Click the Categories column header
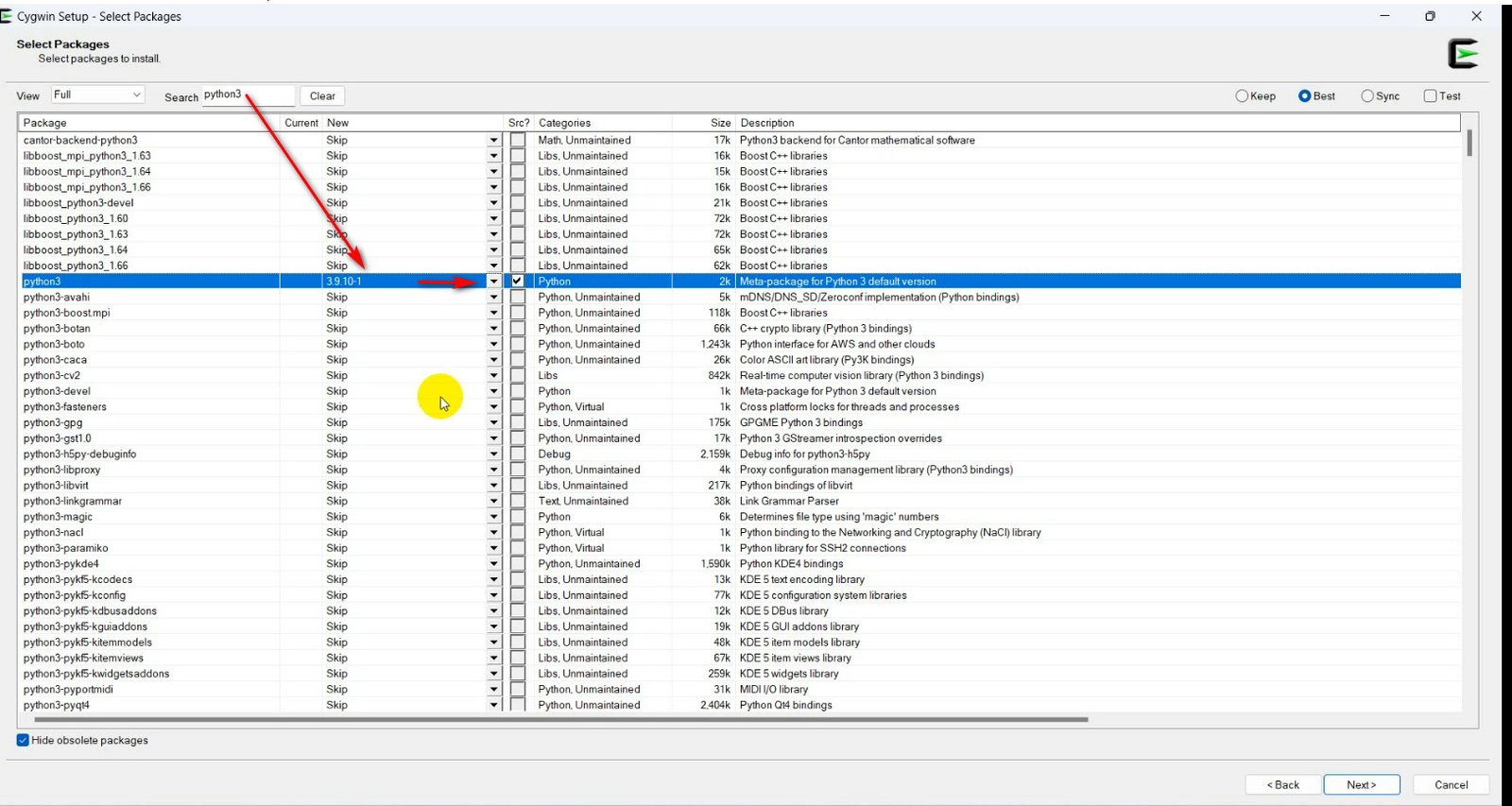Image resolution: width=1512 pixels, height=806 pixels. [x=603, y=123]
